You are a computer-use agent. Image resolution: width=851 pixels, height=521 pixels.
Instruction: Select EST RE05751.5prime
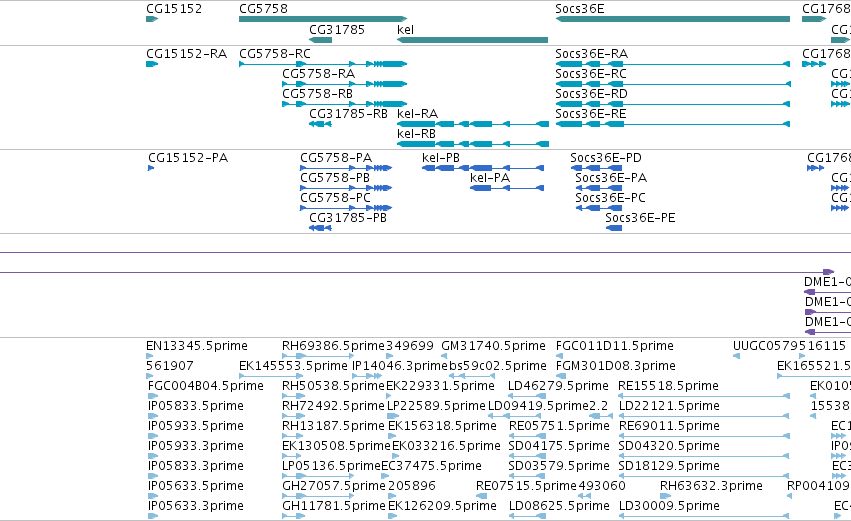[559, 427]
